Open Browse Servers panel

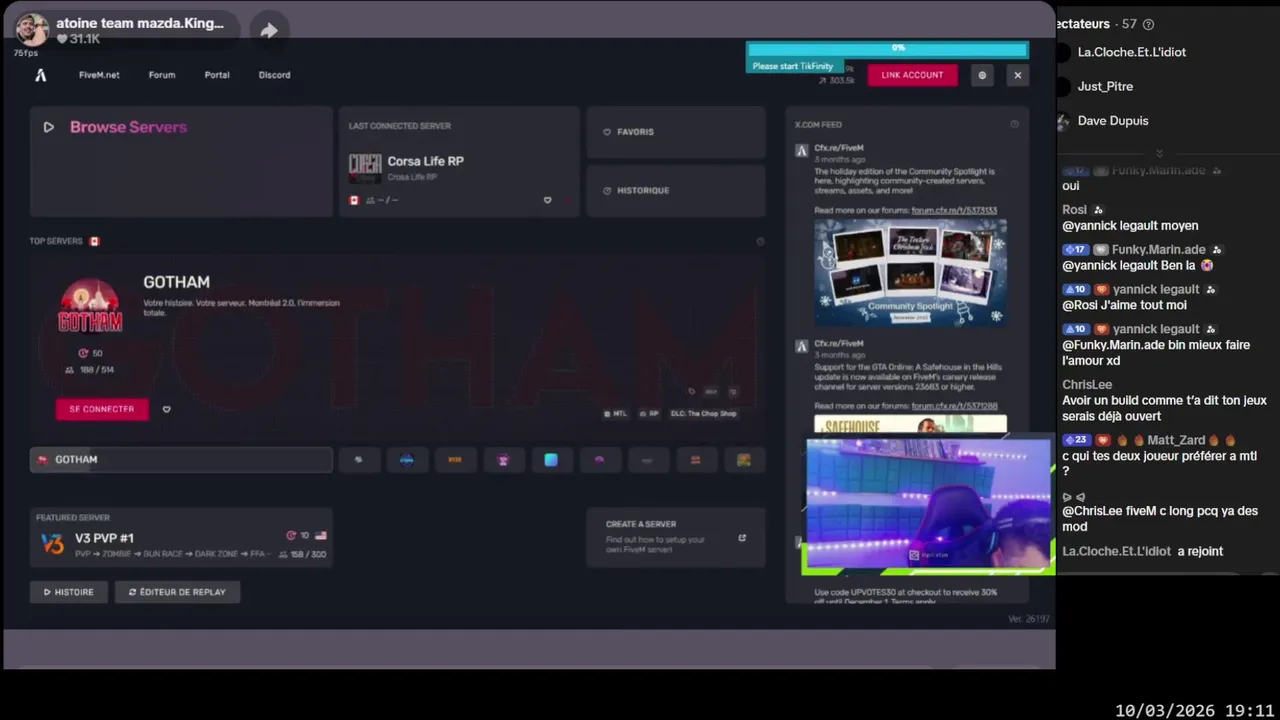pos(181,161)
